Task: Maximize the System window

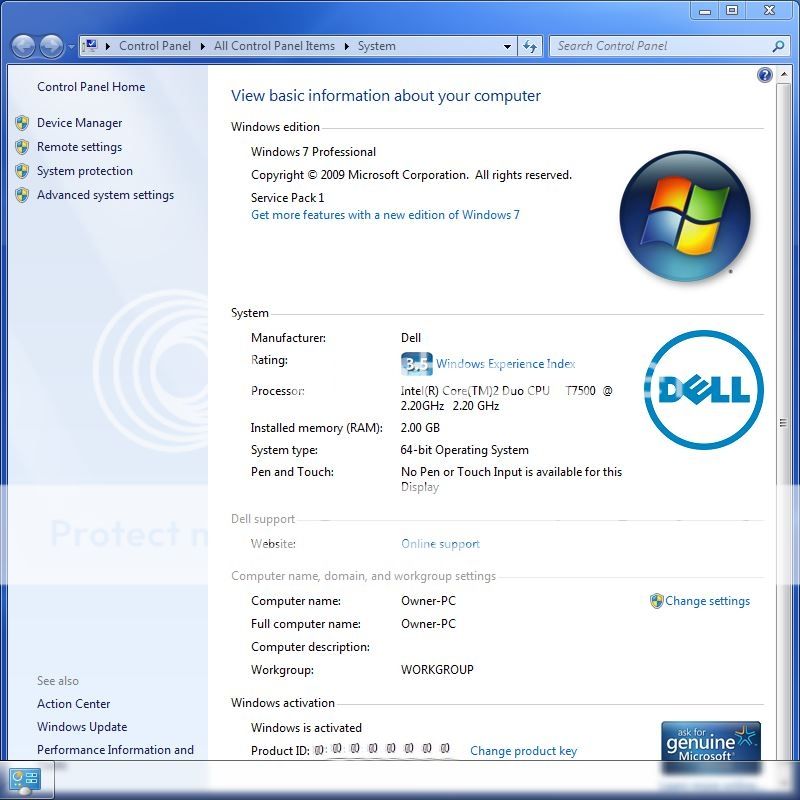Action: (732, 11)
